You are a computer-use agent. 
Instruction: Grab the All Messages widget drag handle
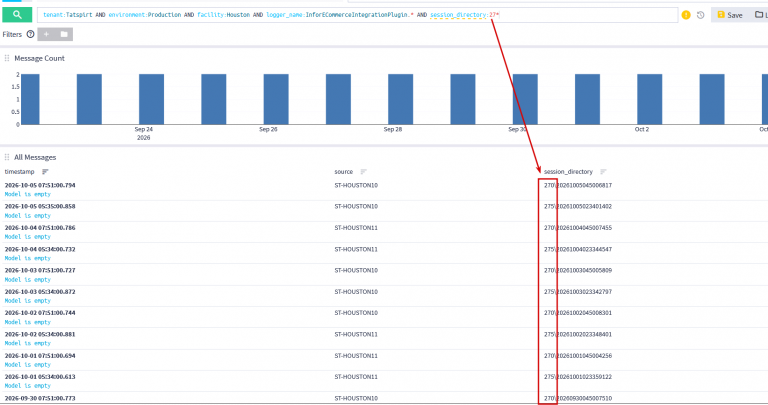coord(7,157)
